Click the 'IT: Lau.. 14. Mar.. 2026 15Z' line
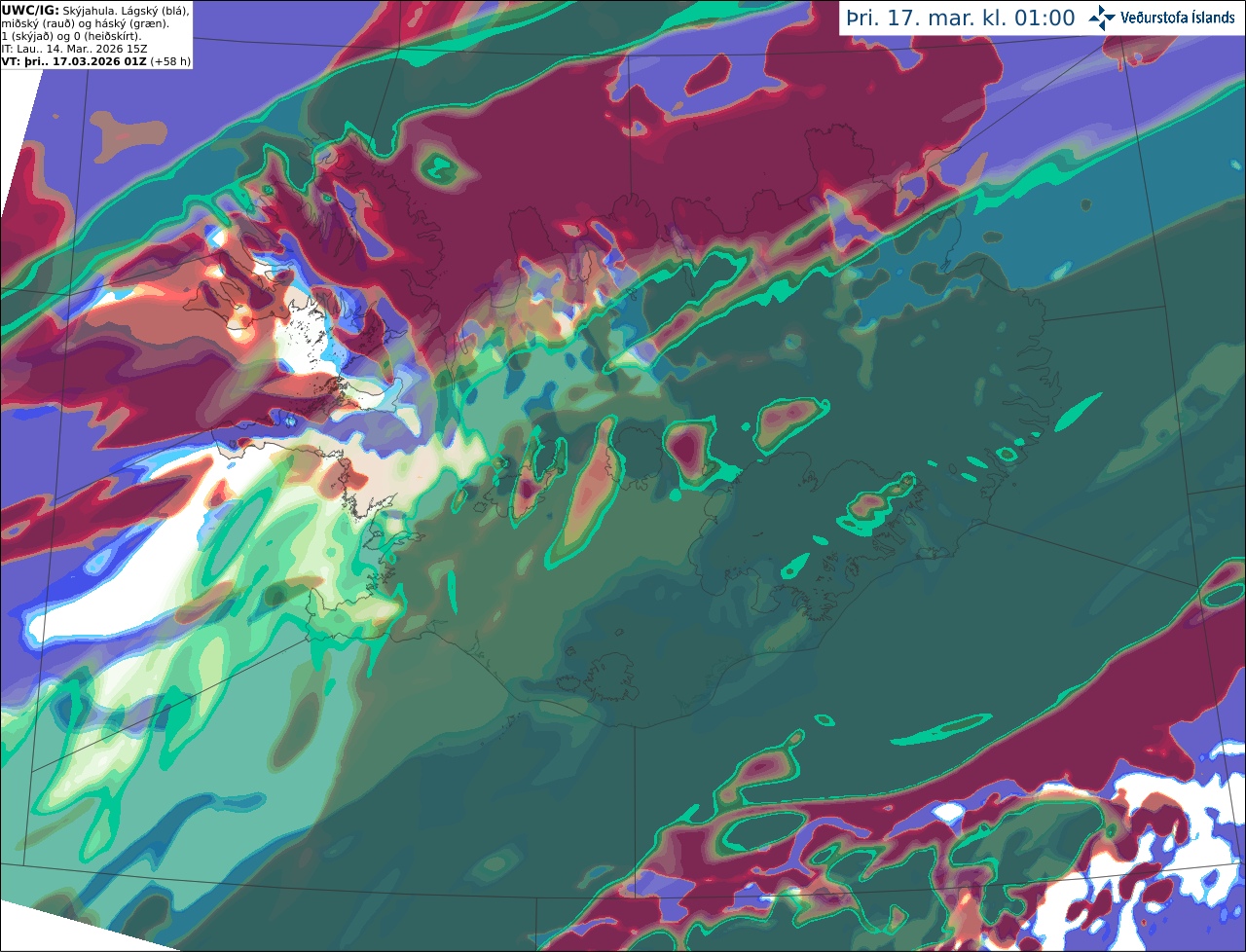This screenshot has width=1246, height=952. (74, 49)
